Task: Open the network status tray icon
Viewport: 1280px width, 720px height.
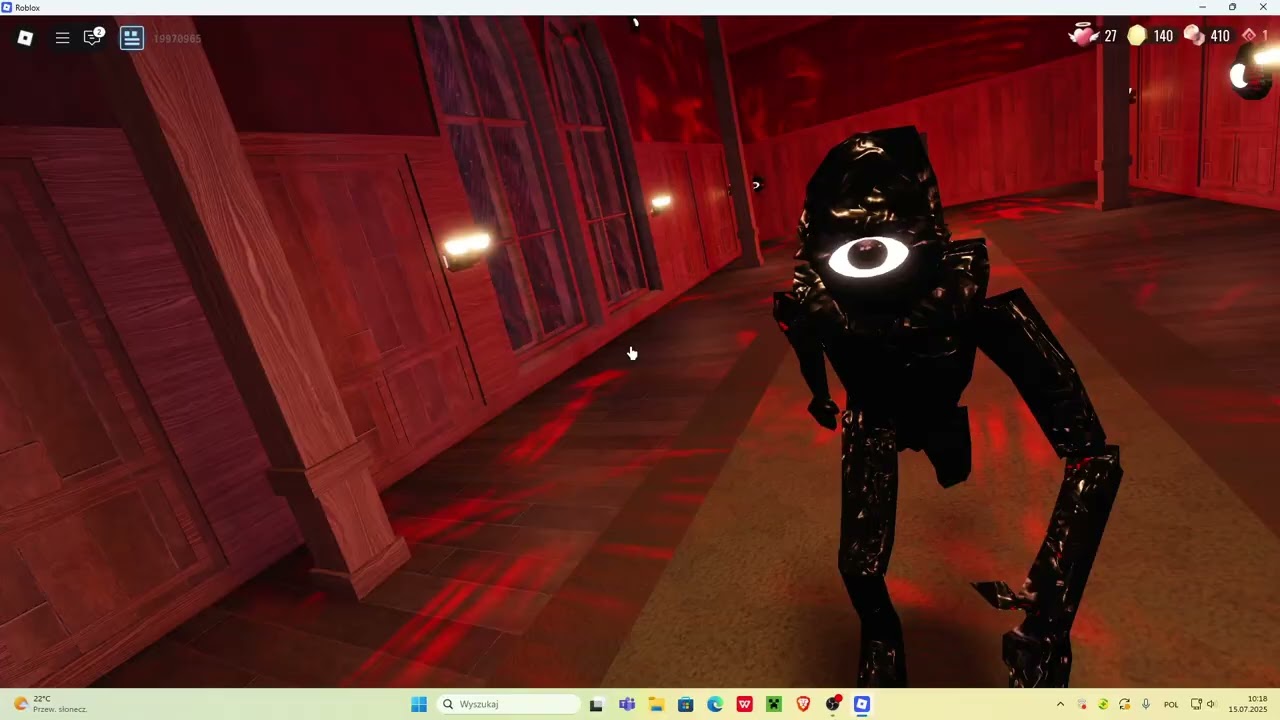Action: coord(1196,704)
